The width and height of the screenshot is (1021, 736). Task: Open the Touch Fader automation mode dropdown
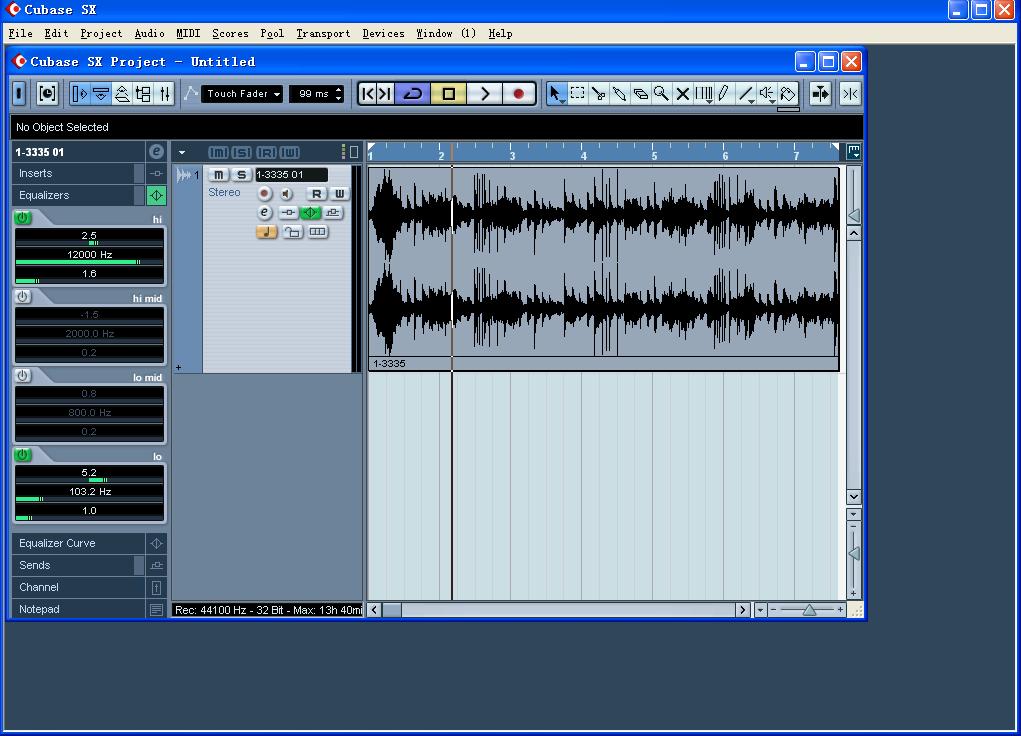pyautogui.click(x=243, y=94)
